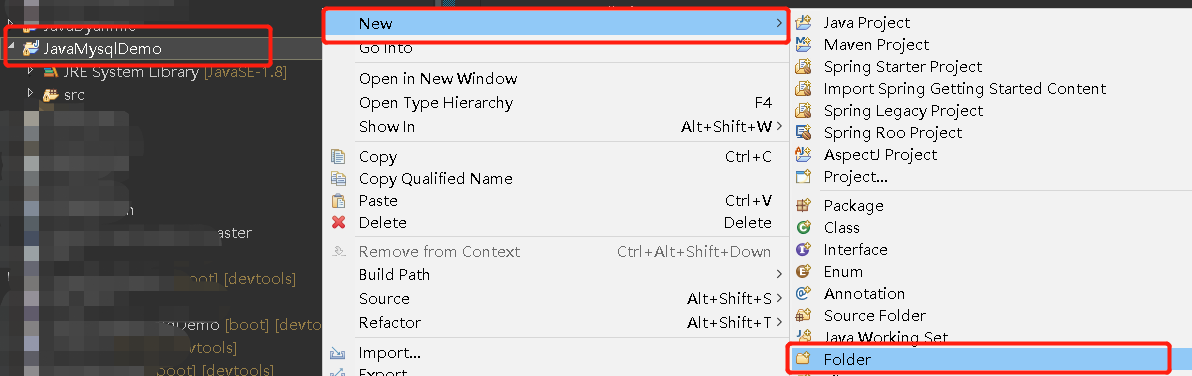Viewport: 1192px width, 376px height.
Task: Click the purple Interface icon
Action: click(x=803, y=250)
